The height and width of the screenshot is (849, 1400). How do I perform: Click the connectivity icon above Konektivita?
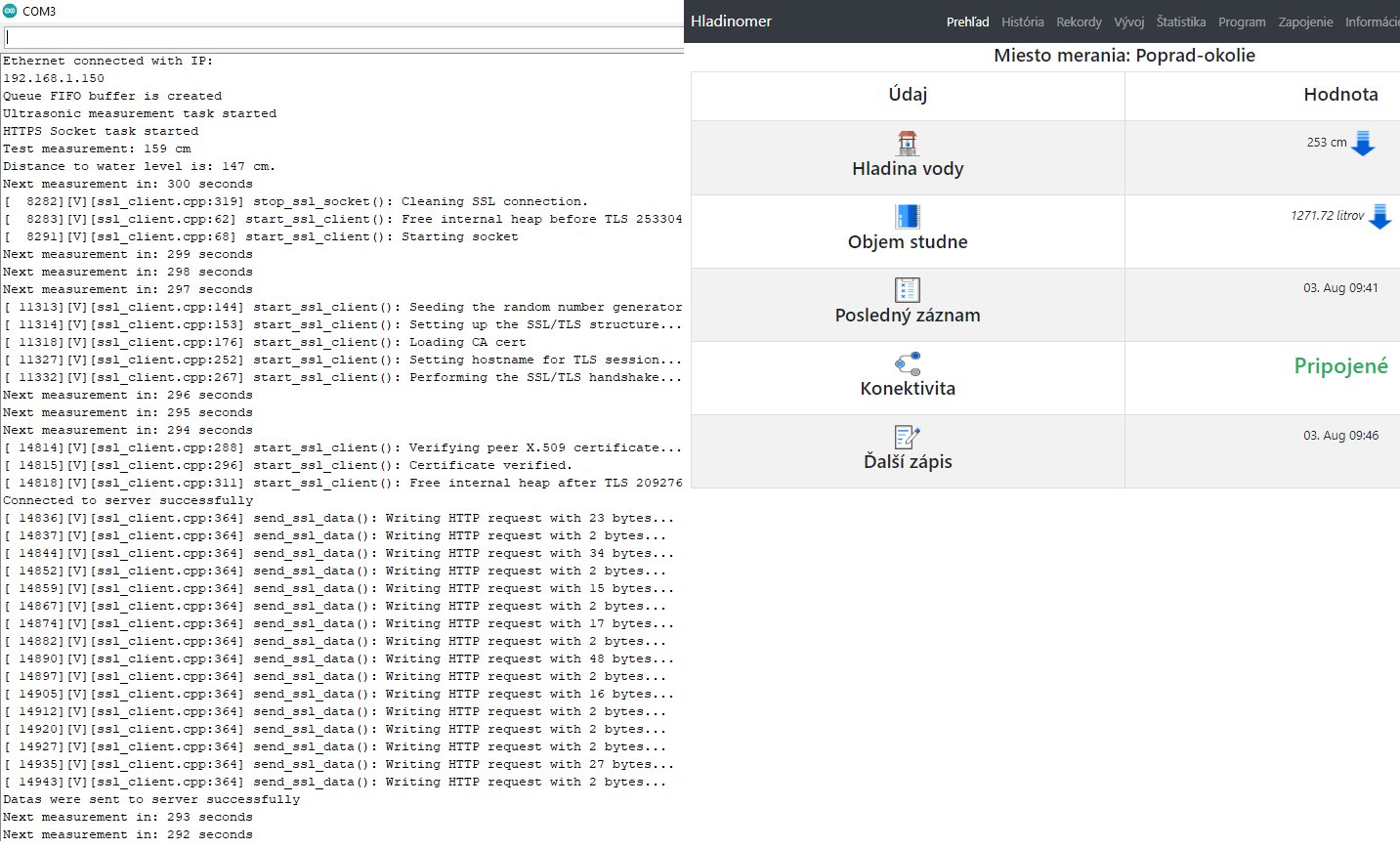click(x=908, y=364)
